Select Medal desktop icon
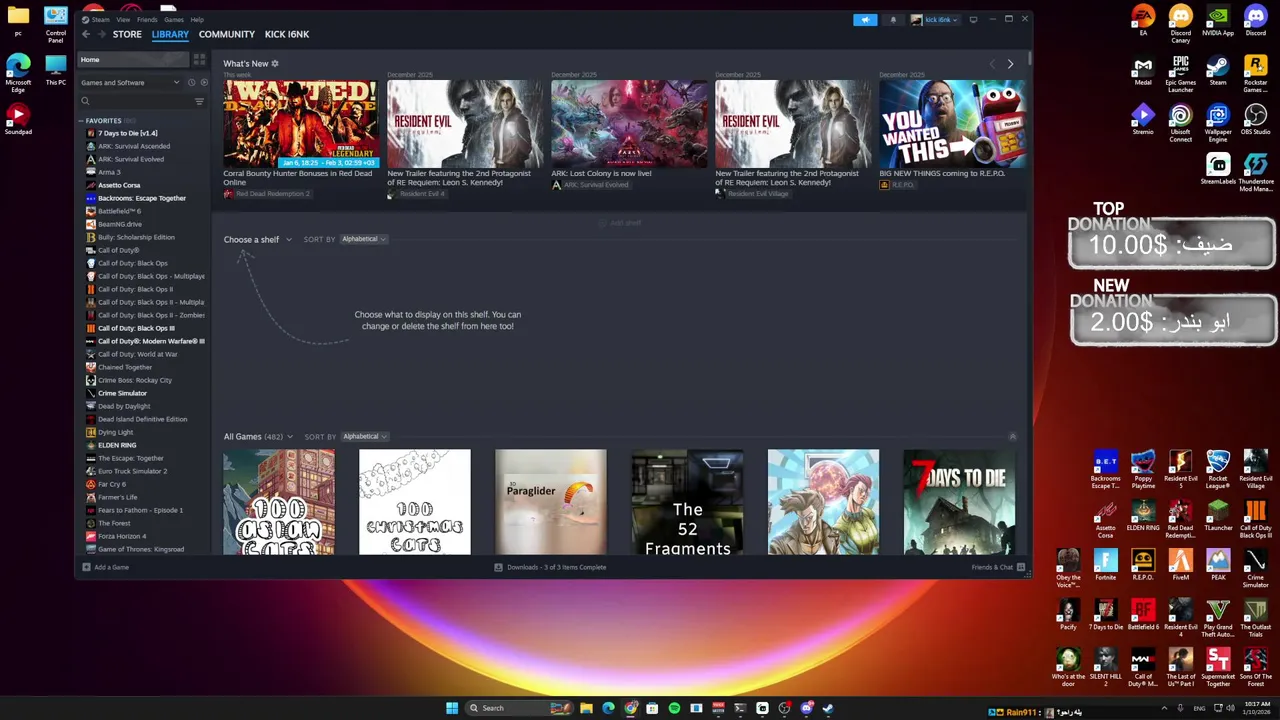Image resolution: width=1280 pixels, height=720 pixels. [x=1143, y=71]
